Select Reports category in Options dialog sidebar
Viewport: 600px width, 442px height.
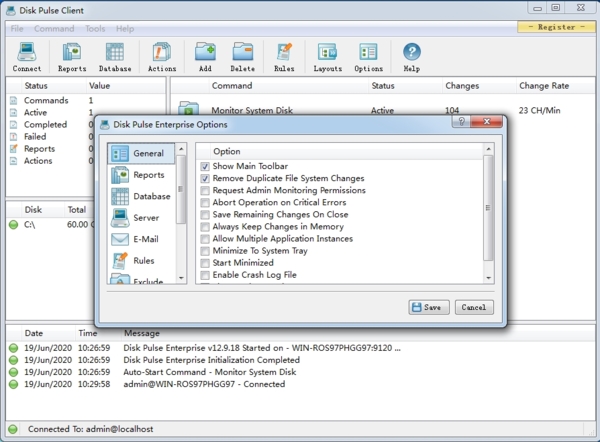click(x=141, y=175)
